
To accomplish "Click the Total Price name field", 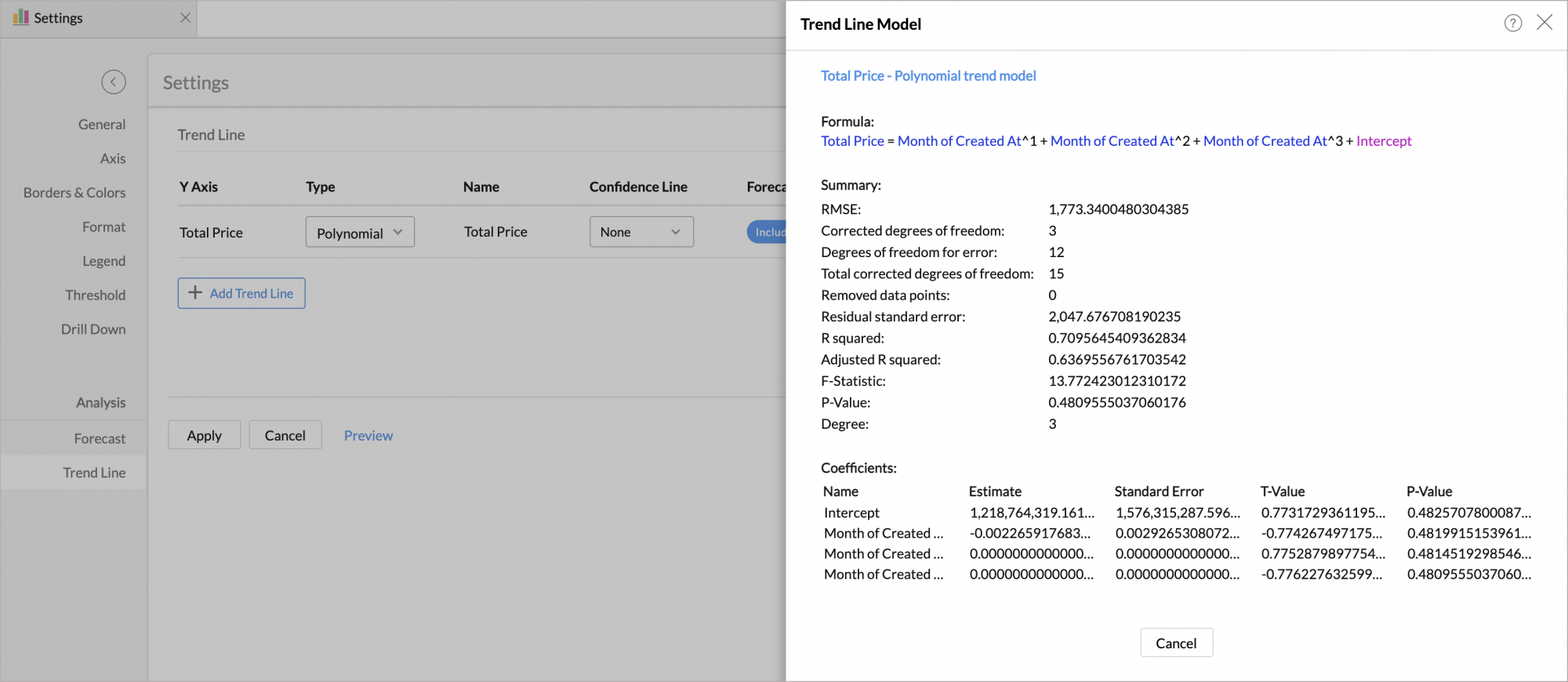I will coord(495,232).
